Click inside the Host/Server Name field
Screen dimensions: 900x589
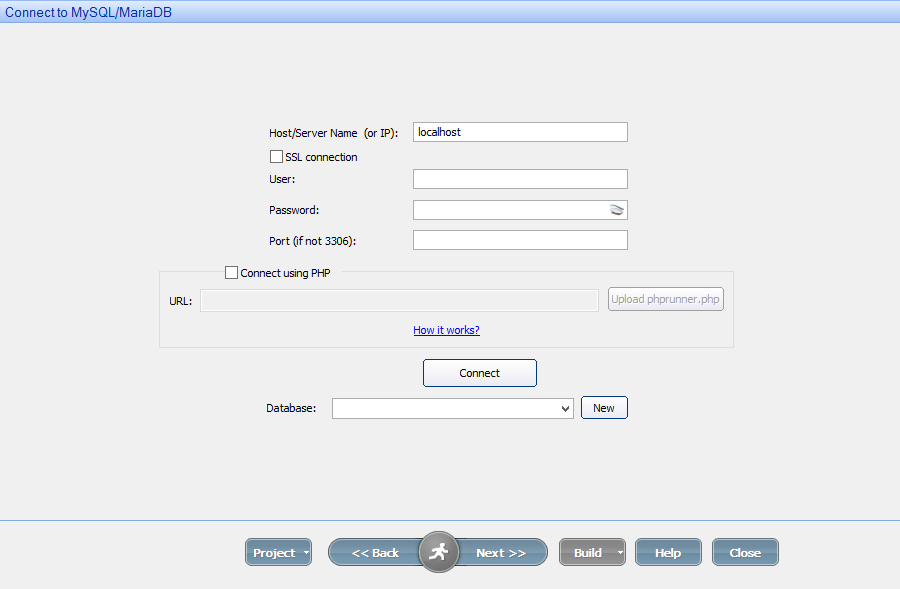click(520, 131)
